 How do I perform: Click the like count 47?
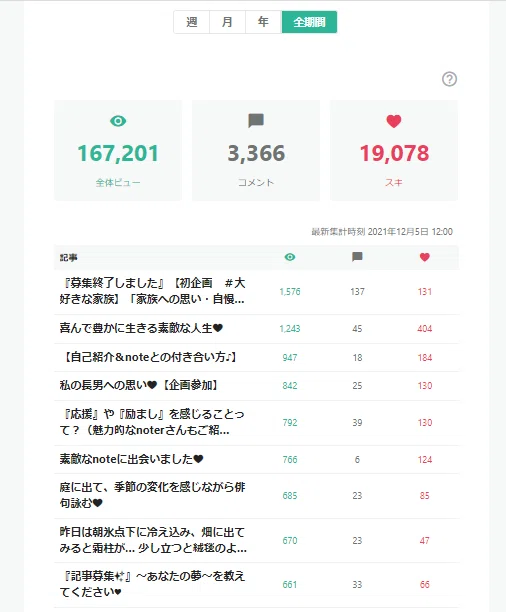pyautogui.click(x=425, y=541)
